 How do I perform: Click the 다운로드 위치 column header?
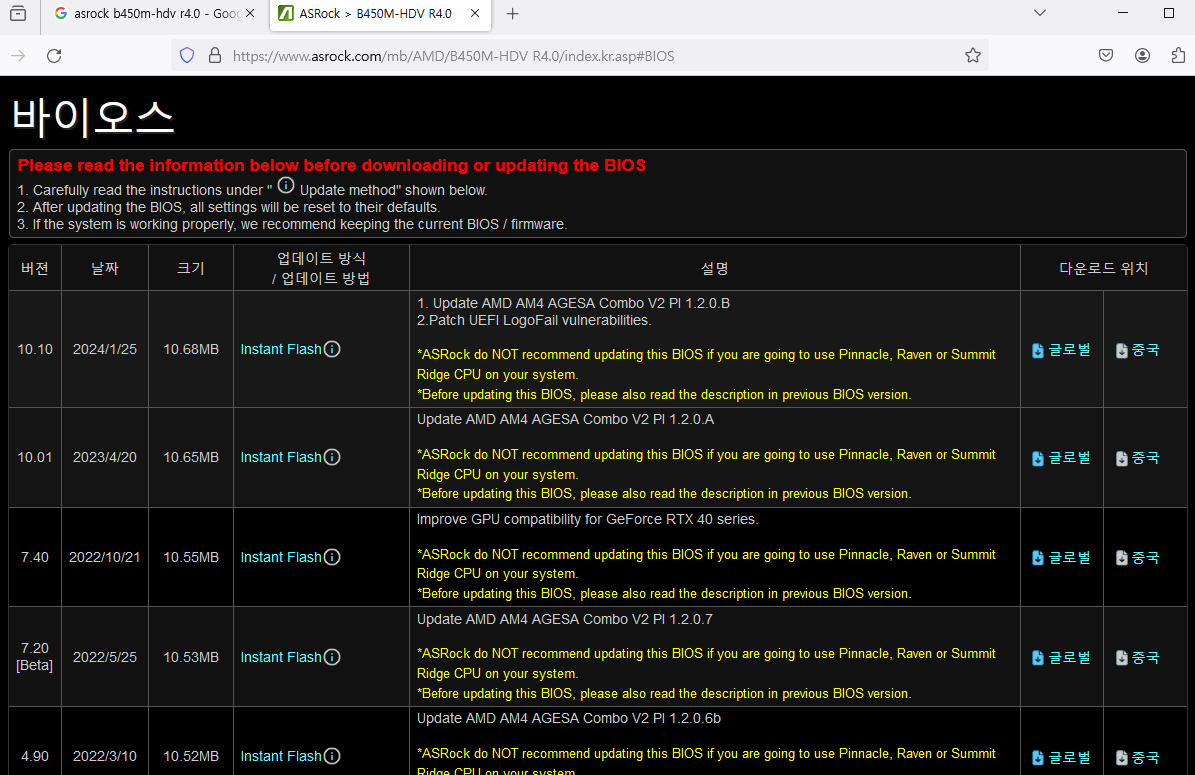(x=1104, y=268)
